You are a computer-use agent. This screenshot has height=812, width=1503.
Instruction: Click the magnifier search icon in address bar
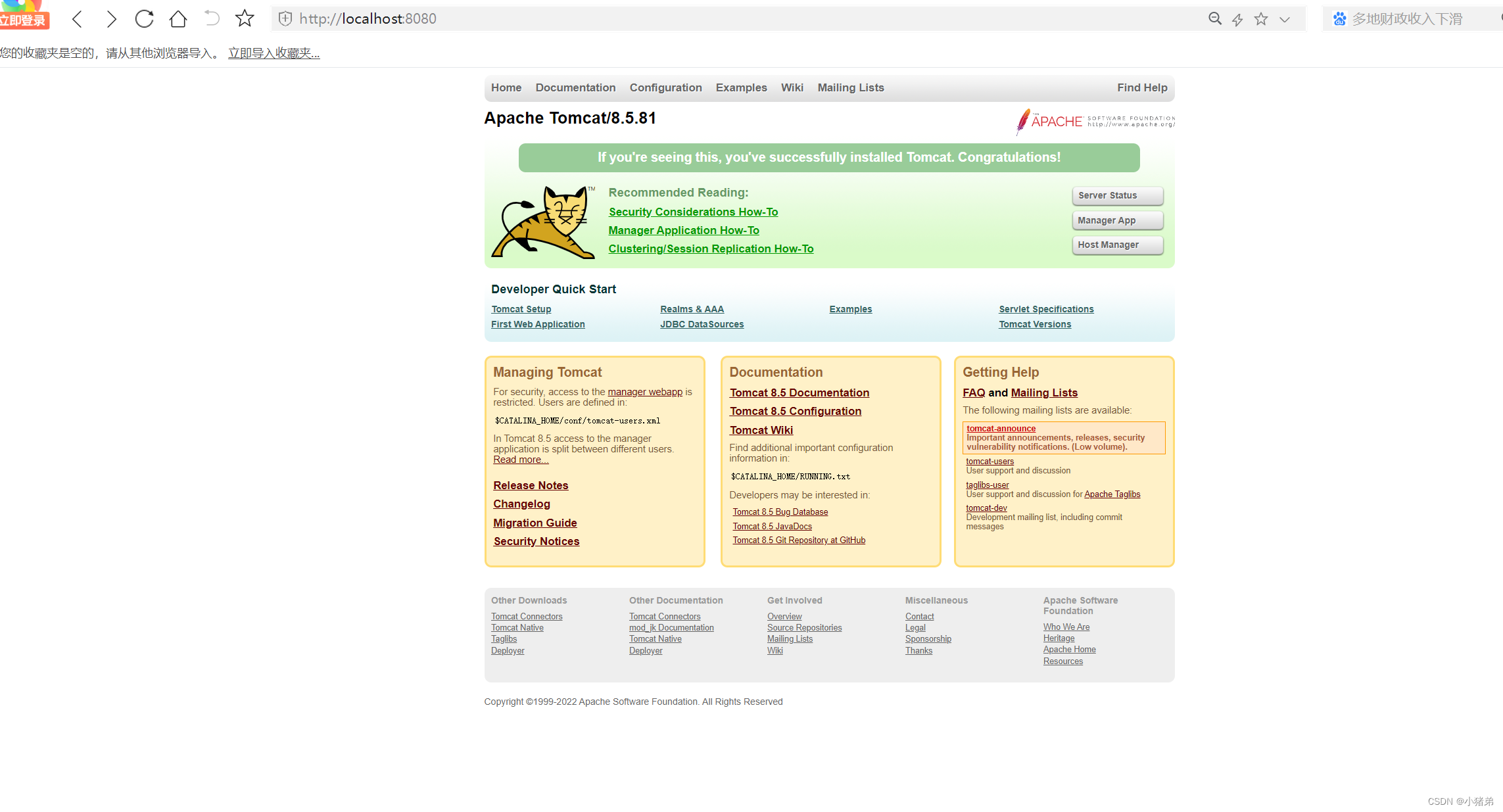[x=1215, y=19]
